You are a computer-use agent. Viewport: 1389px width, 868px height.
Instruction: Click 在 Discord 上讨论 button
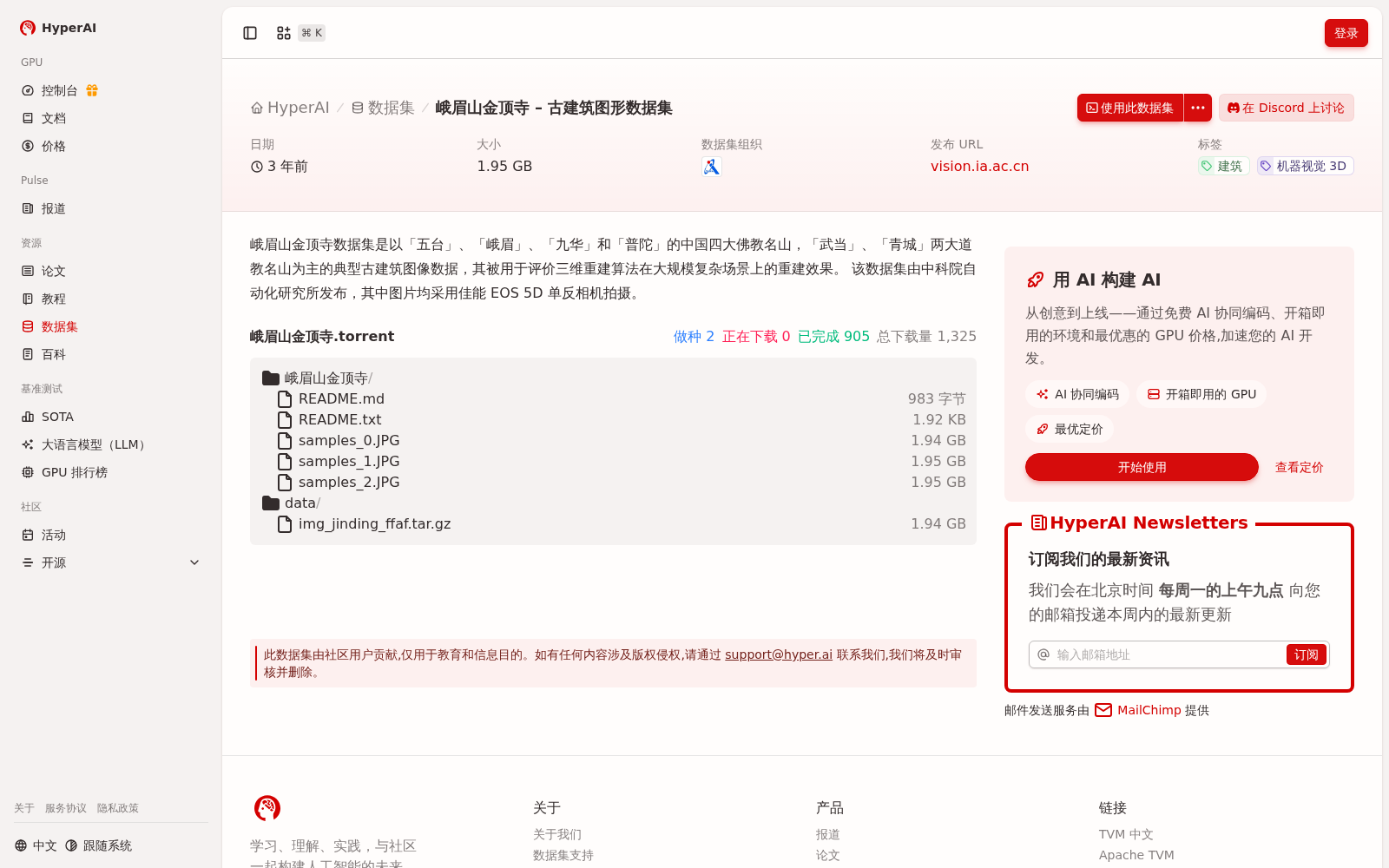coord(1286,108)
